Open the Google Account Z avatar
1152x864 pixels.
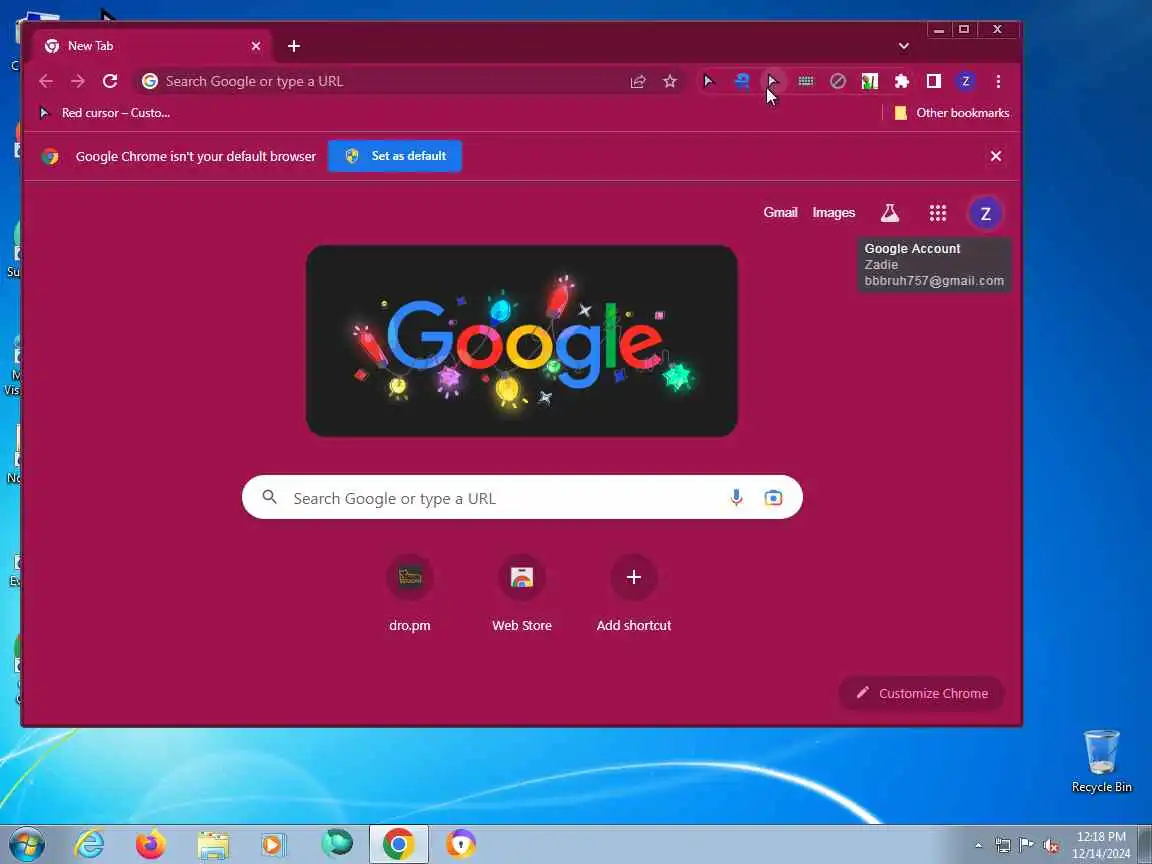[x=985, y=214]
